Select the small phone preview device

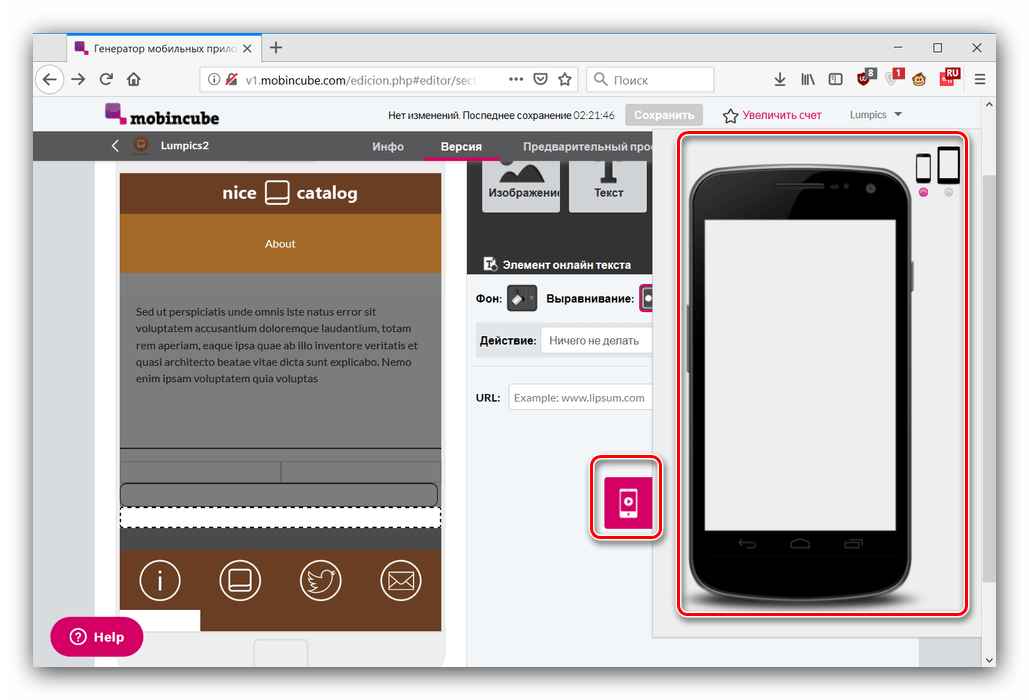pyautogui.click(x=923, y=169)
